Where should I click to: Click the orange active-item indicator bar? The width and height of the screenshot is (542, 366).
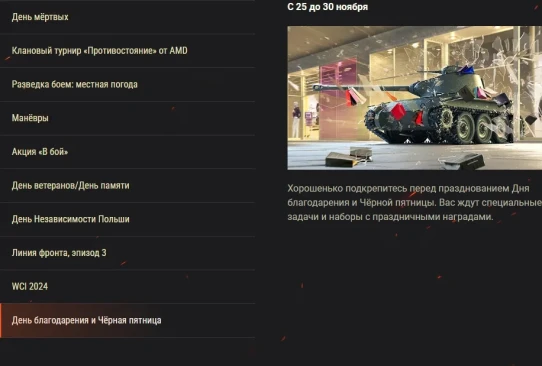pos(1,320)
